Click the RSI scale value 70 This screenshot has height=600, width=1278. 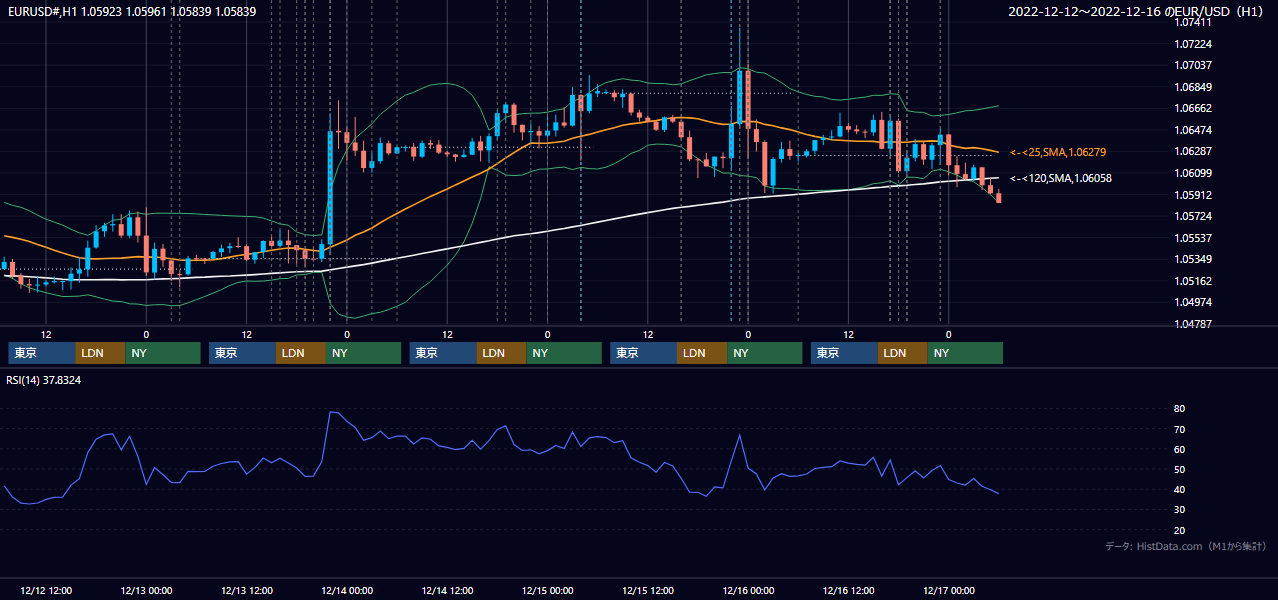(x=1180, y=429)
